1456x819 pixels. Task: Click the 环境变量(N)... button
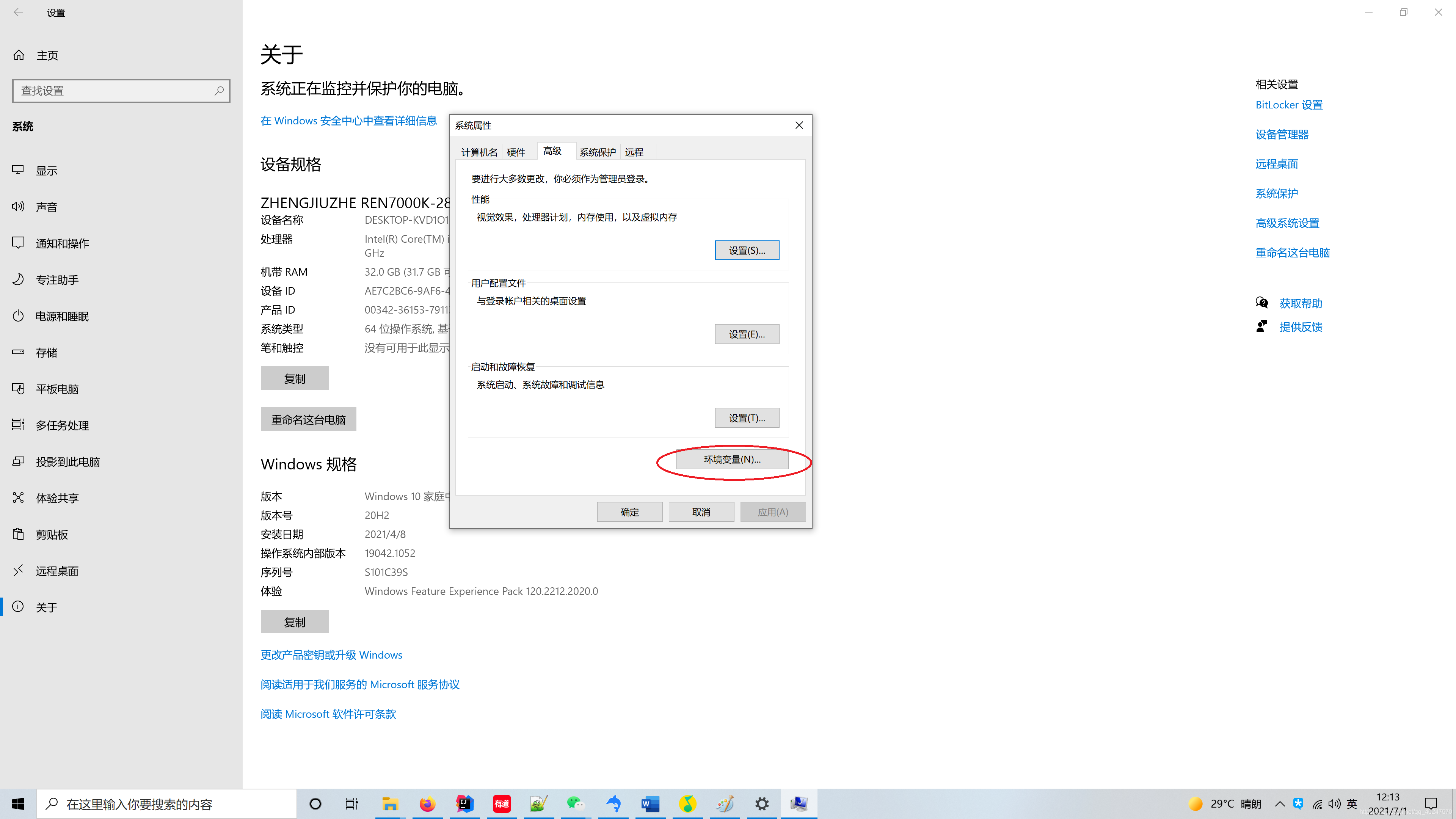(731, 459)
